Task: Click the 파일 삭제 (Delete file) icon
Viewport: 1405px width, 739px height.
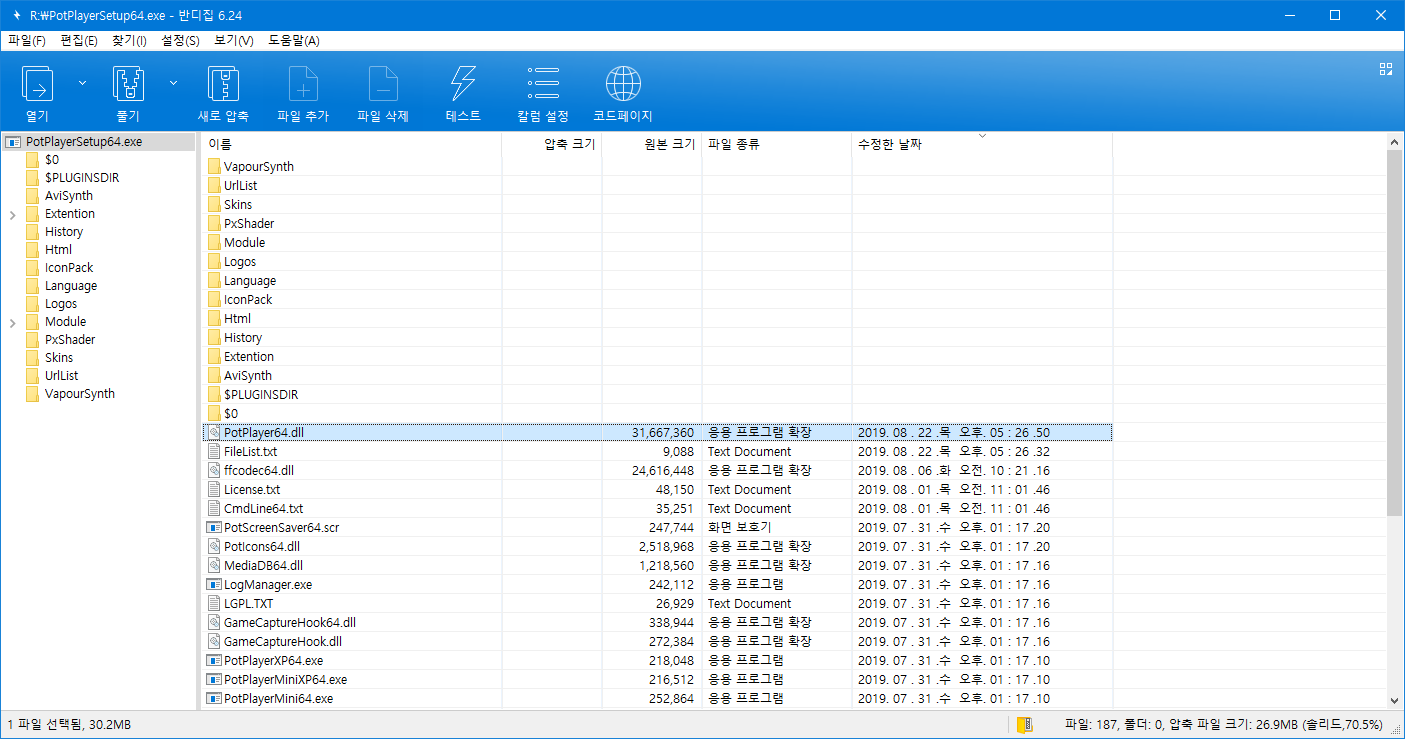Action: [x=383, y=83]
